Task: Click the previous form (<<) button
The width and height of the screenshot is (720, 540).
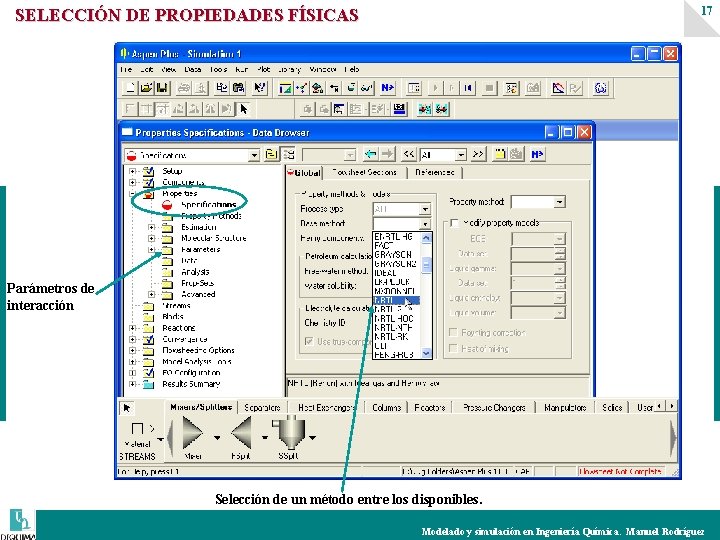Action: click(409, 155)
